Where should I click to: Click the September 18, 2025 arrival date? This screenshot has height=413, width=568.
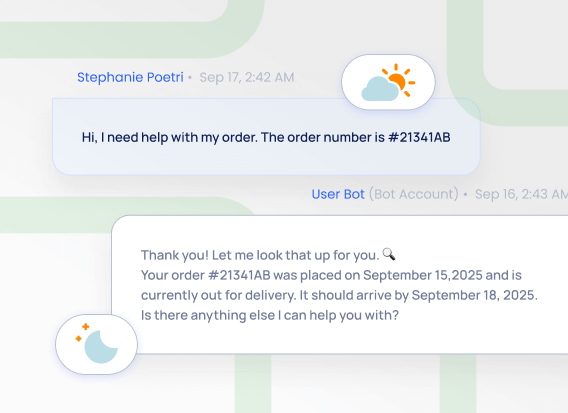(x=475, y=295)
